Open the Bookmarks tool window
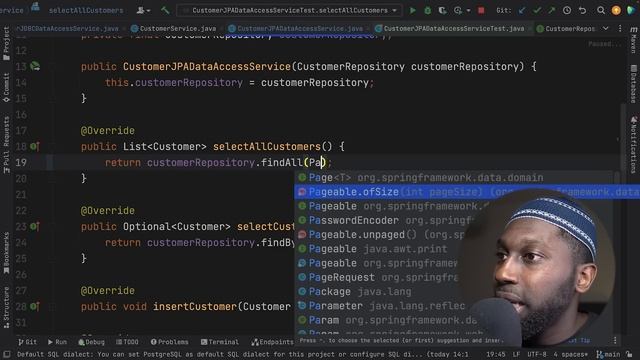Viewport: 640px width, 360px height. 6,253
